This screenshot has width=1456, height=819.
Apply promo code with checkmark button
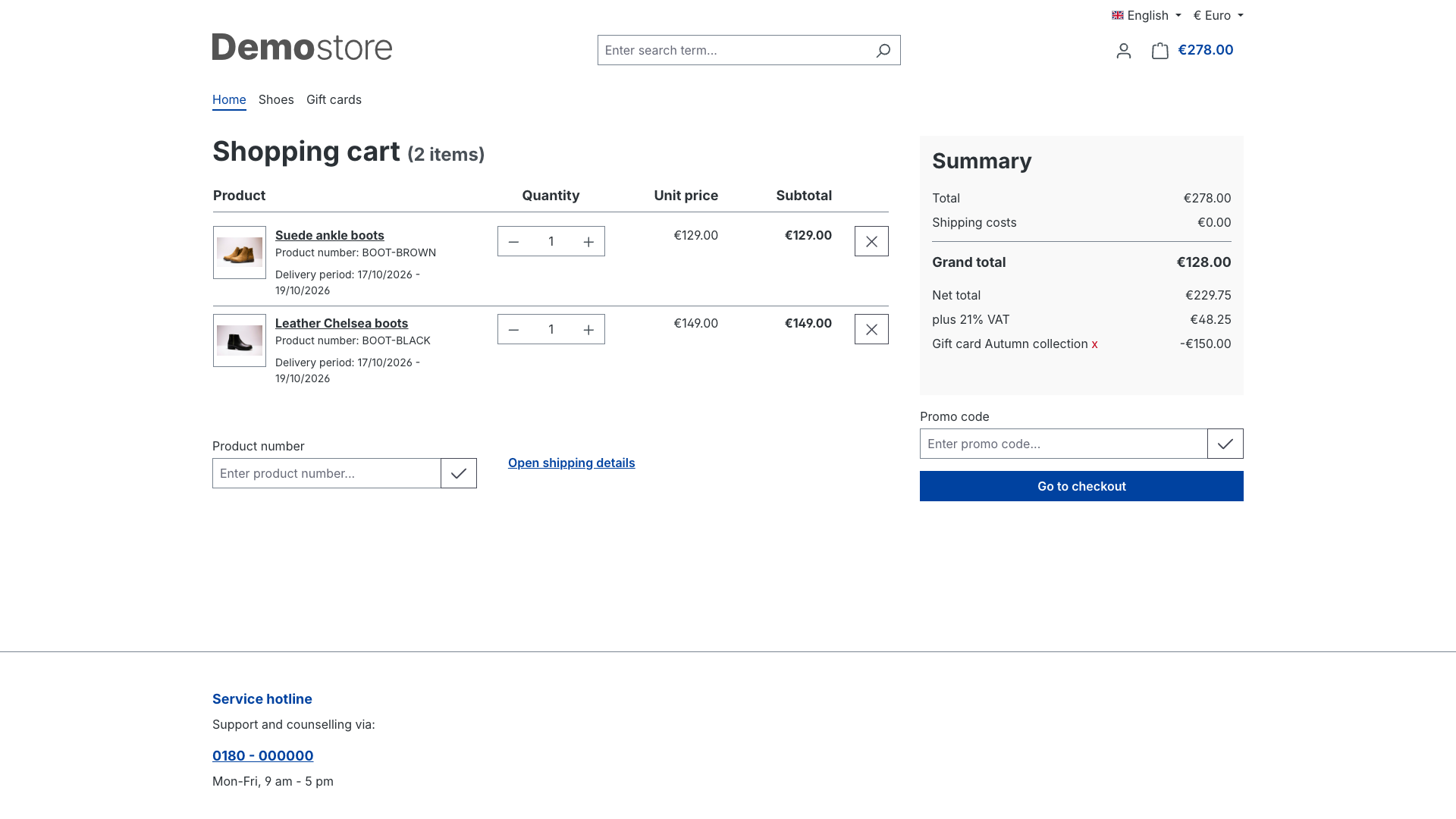[1225, 444]
